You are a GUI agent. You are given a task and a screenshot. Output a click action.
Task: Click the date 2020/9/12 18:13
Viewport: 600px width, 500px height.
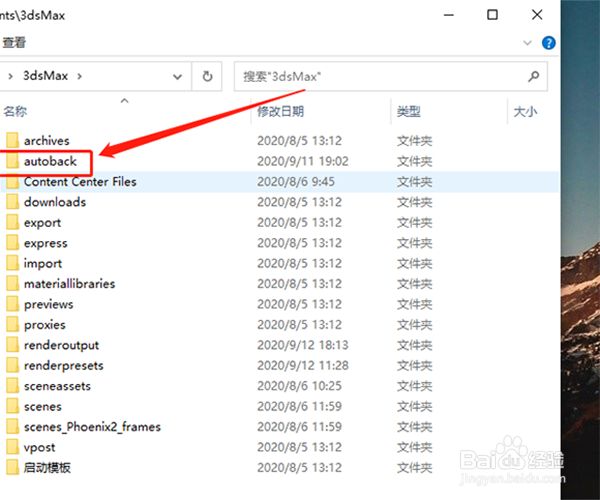(x=303, y=345)
